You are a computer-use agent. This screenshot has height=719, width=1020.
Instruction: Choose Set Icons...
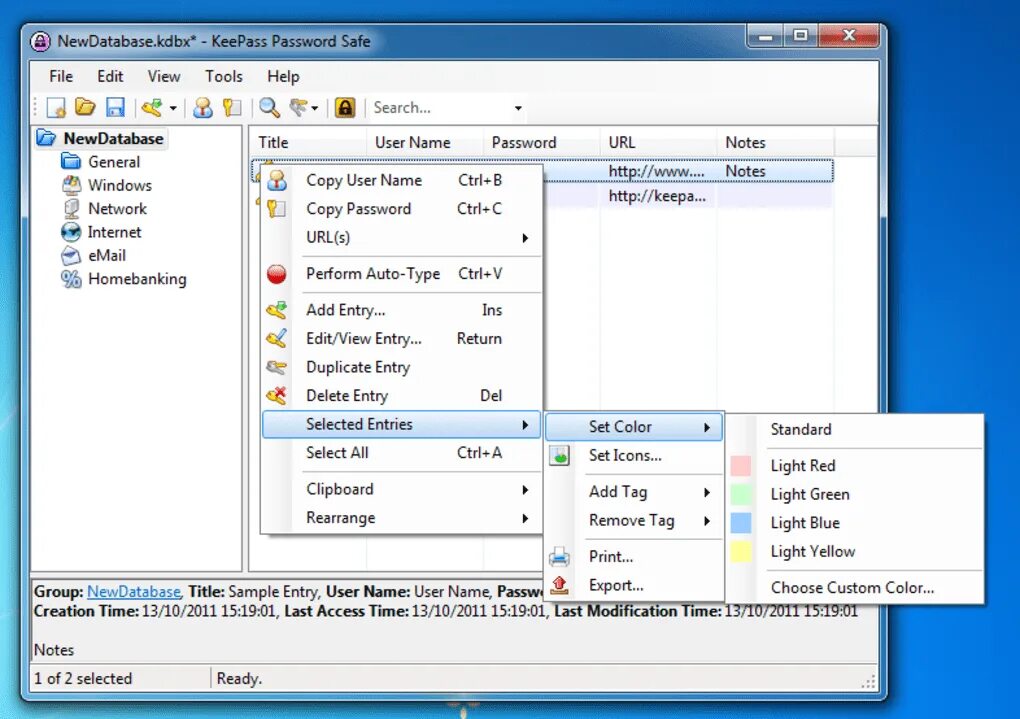(x=634, y=455)
